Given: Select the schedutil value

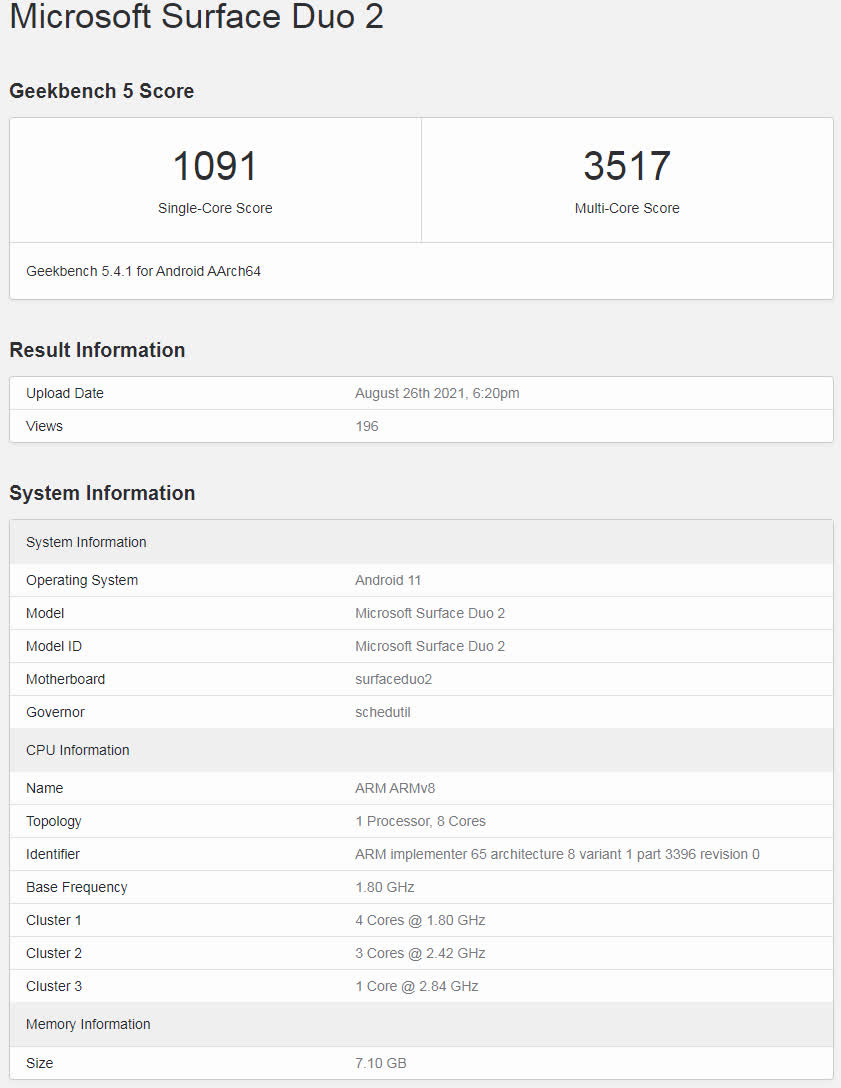Looking at the screenshot, I should click(x=383, y=712).
